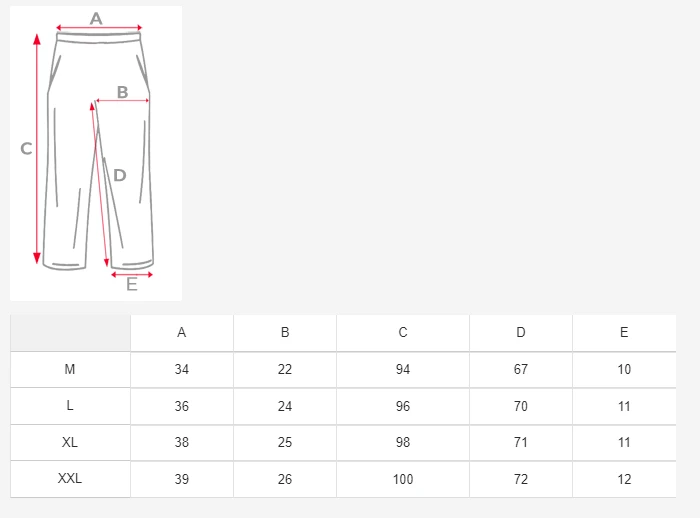
Task: Select the XL size row label
Action: 70,443
